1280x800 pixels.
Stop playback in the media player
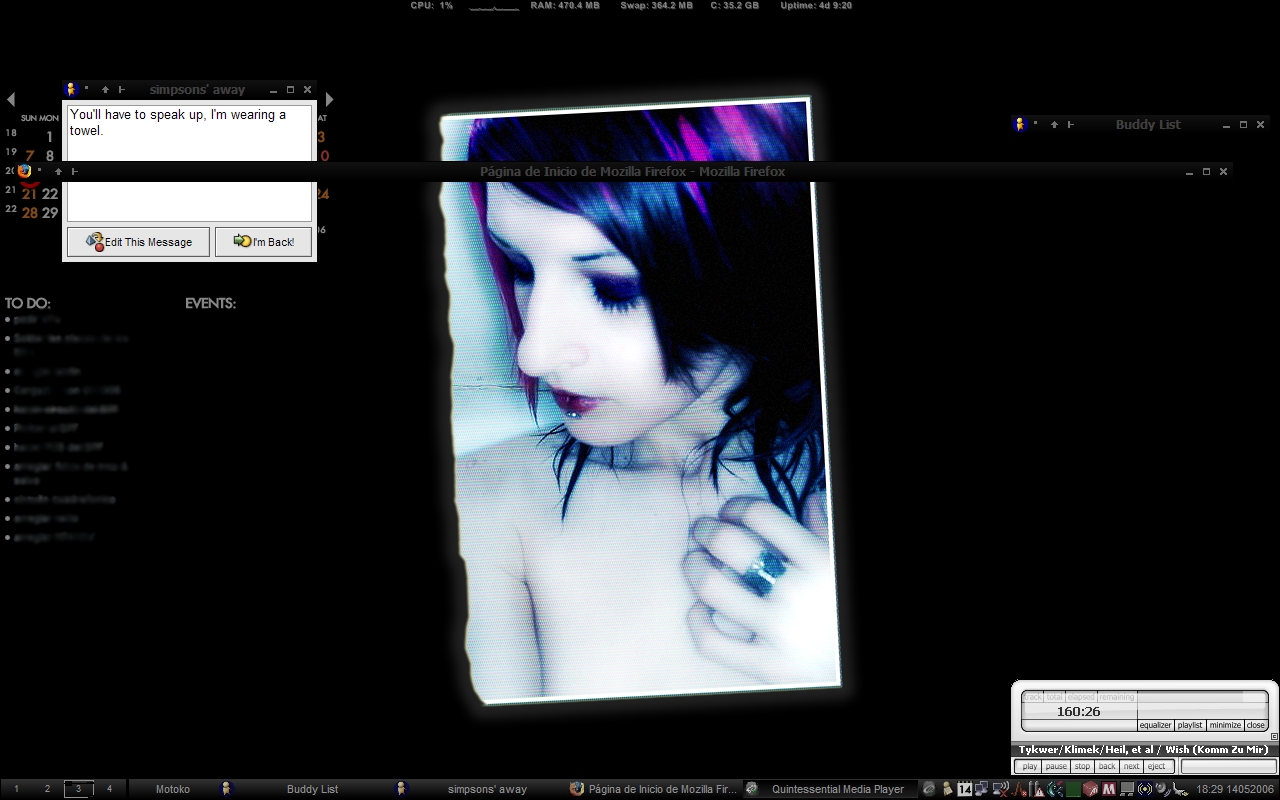[x=1082, y=766]
